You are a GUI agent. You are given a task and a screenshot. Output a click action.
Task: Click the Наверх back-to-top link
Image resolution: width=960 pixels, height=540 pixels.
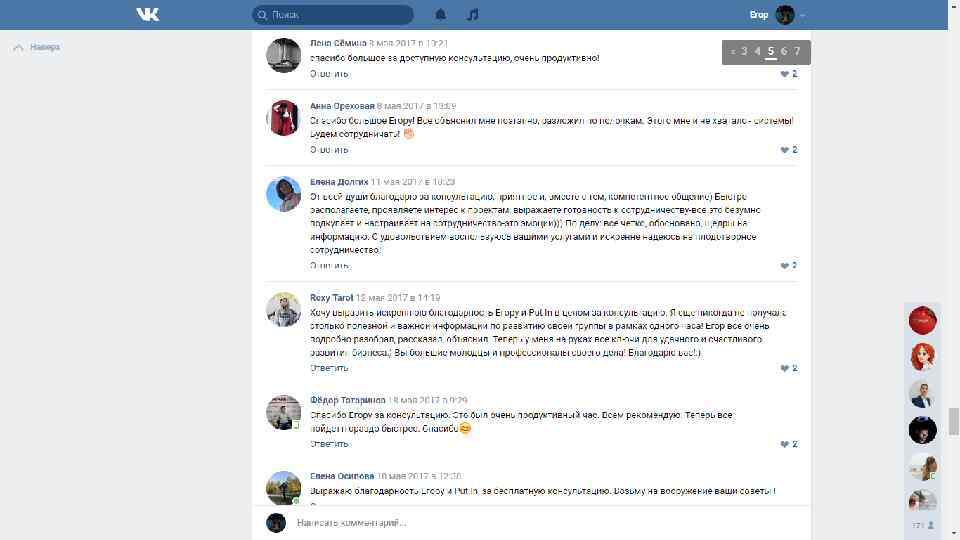tap(37, 47)
